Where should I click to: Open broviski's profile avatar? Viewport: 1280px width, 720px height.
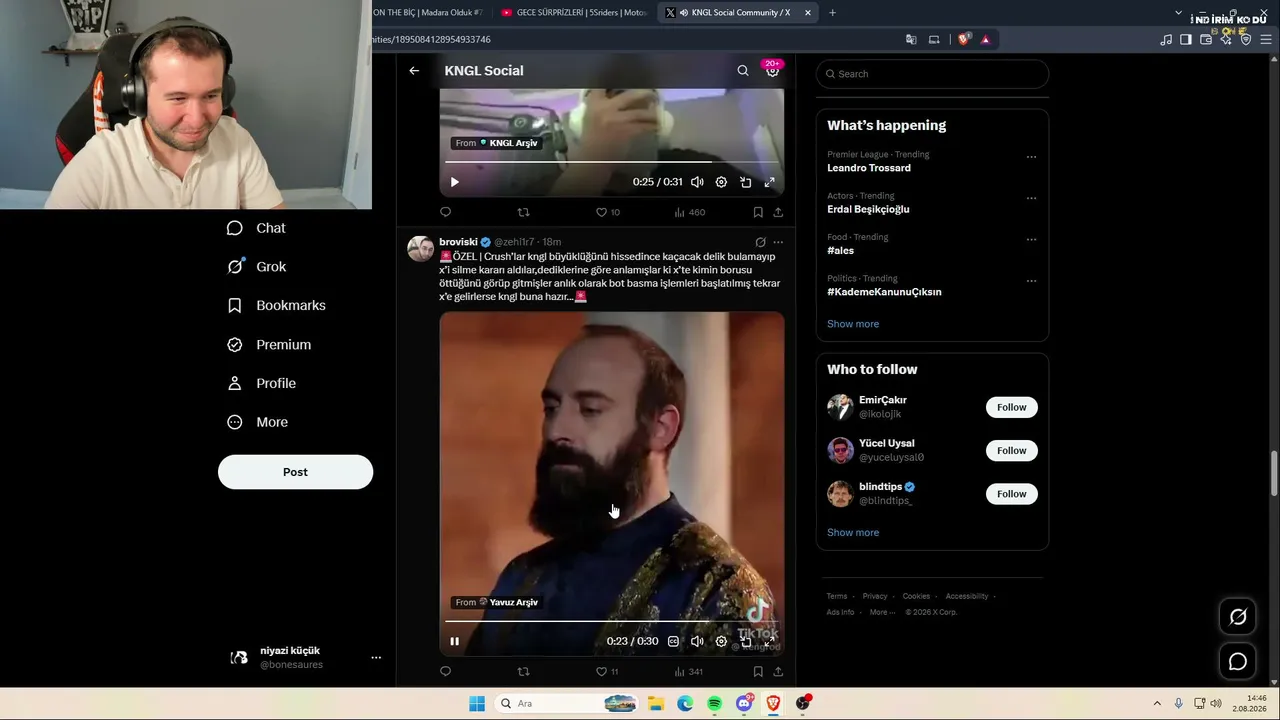[421, 249]
